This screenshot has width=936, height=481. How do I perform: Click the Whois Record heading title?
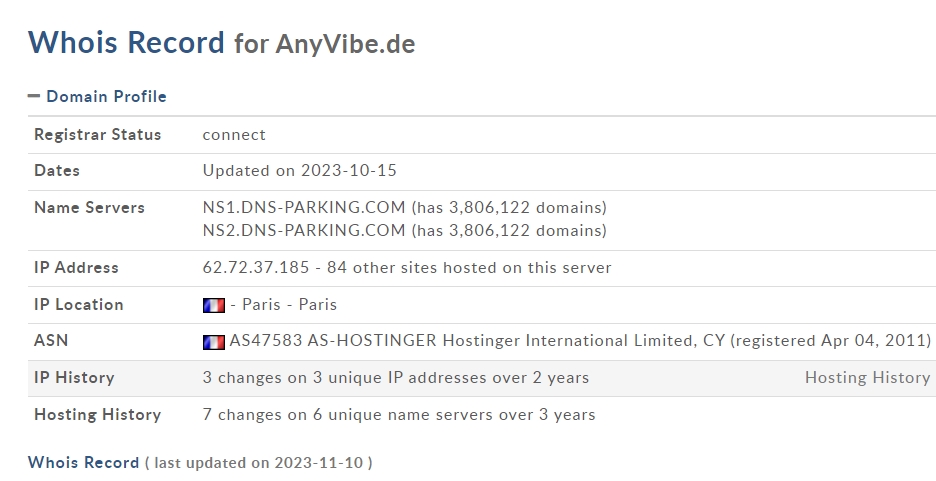click(x=126, y=42)
